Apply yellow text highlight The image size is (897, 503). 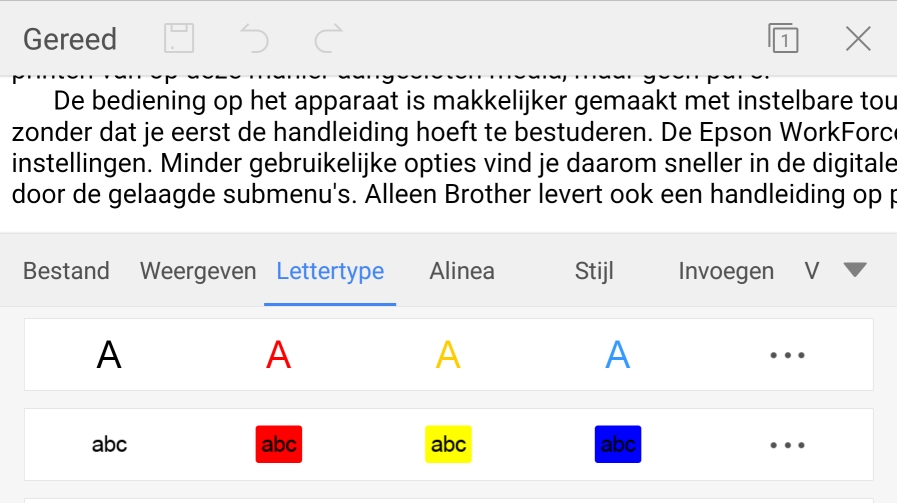(448, 444)
